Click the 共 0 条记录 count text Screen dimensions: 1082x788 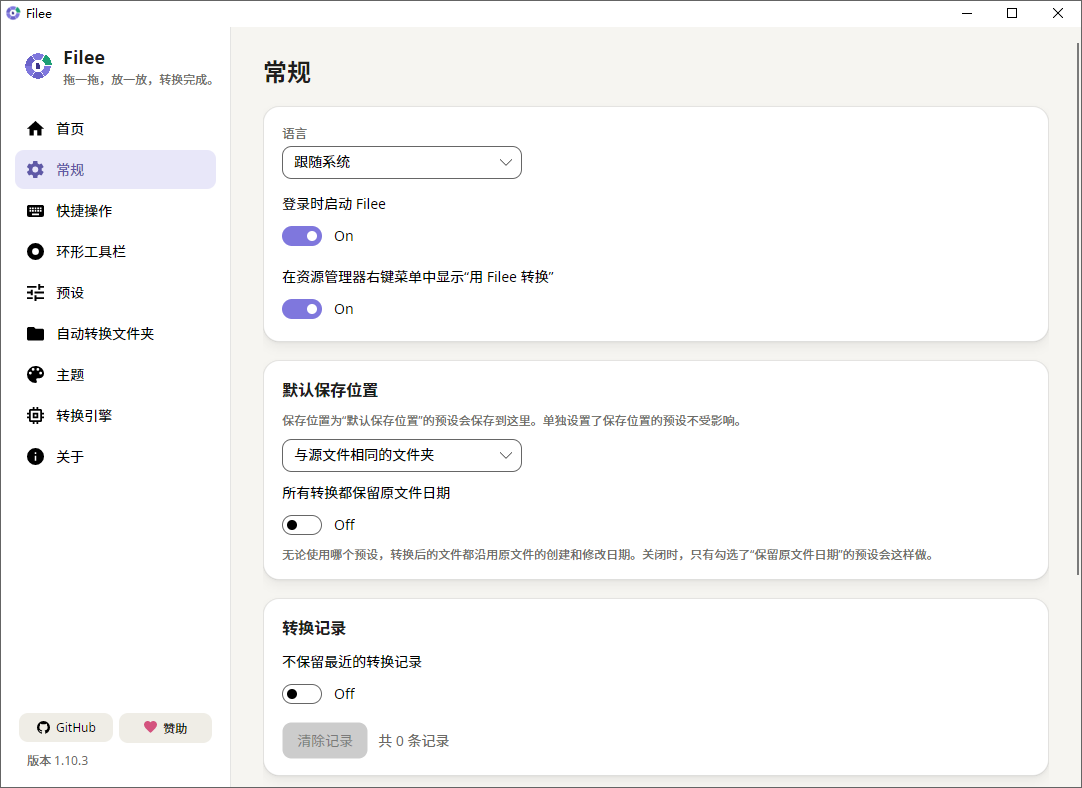tap(414, 741)
